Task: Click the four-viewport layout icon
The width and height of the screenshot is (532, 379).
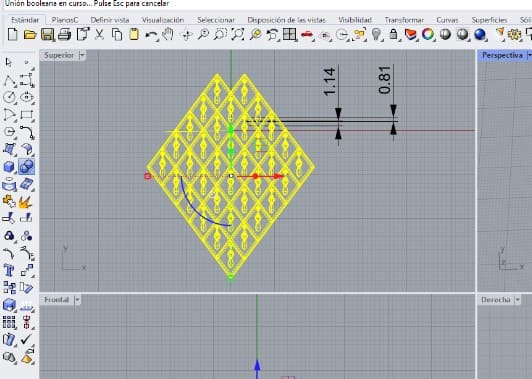Action: [289, 35]
